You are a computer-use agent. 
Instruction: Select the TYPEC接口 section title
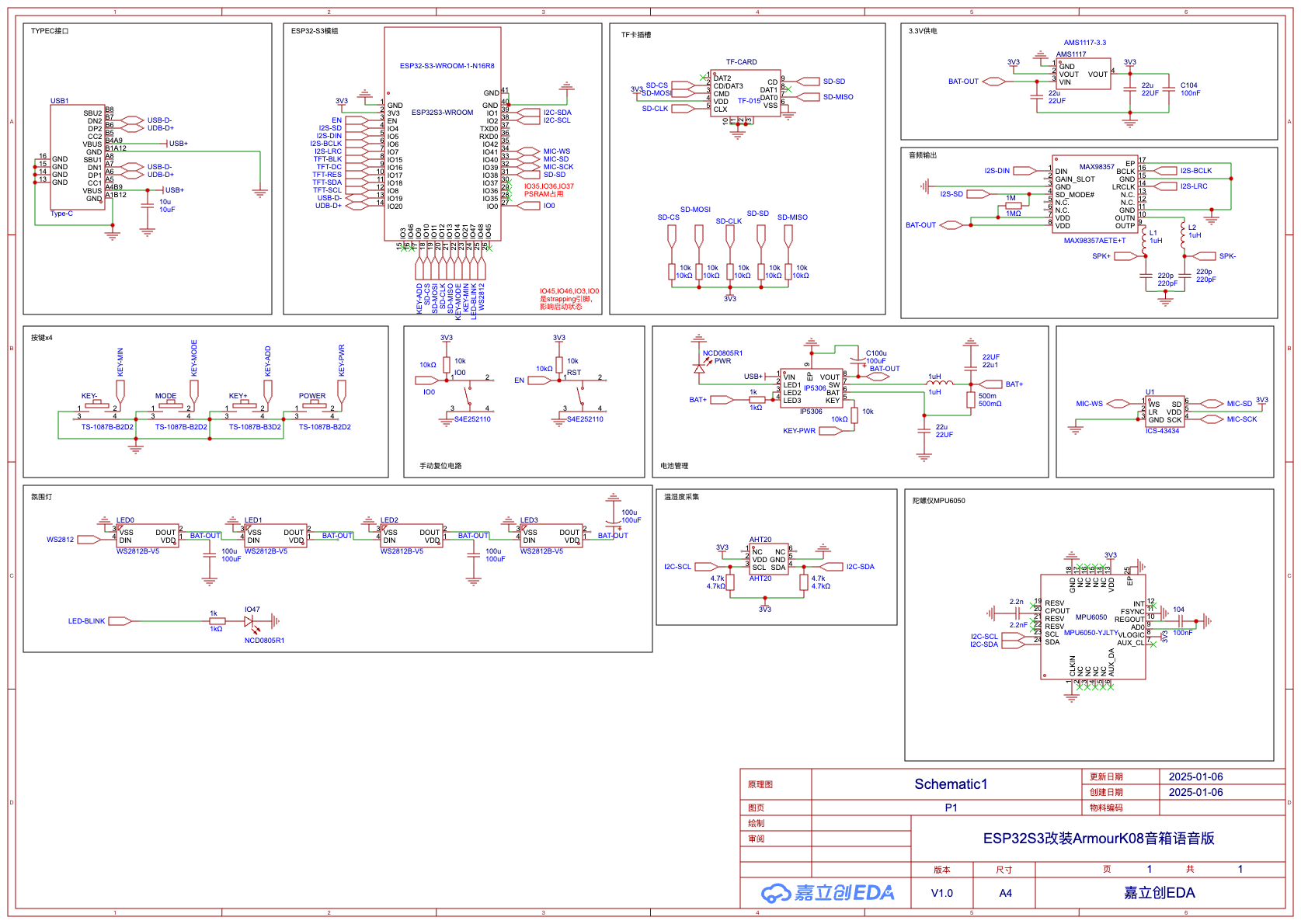(50, 31)
